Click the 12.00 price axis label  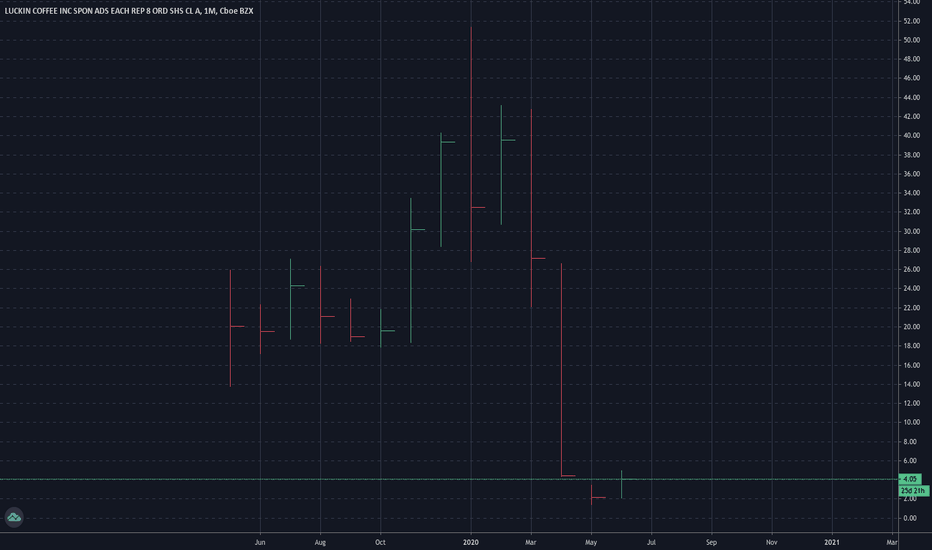pos(911,403)
